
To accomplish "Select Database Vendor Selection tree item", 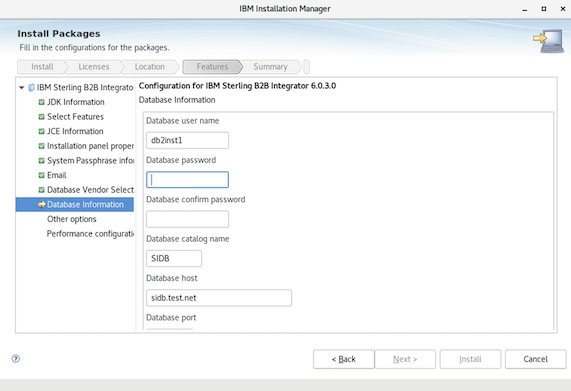I will (90, 190).
